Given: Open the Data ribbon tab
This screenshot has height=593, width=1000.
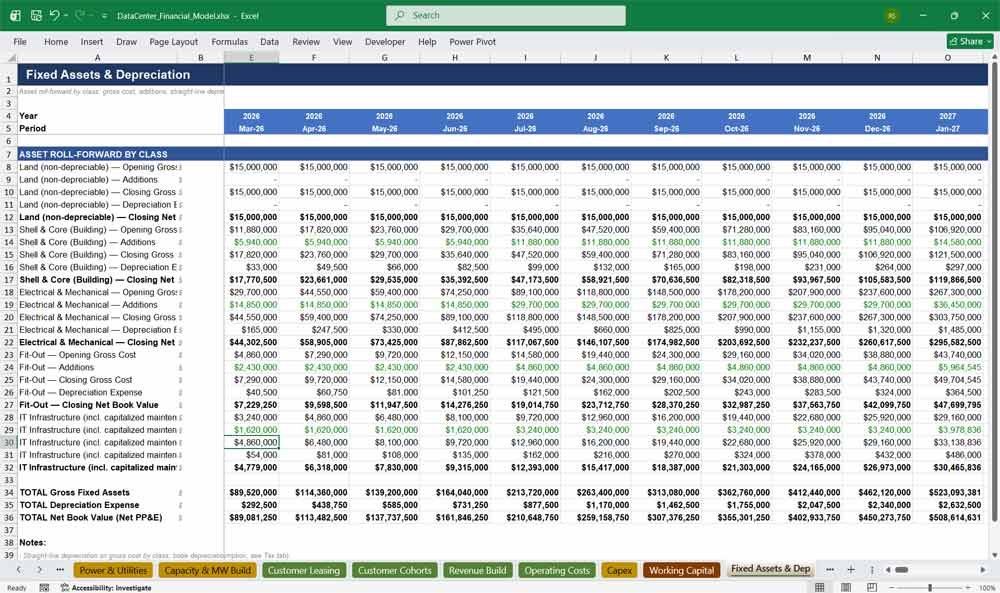Looking at the screenshot, I should click(x=269, y=41).
